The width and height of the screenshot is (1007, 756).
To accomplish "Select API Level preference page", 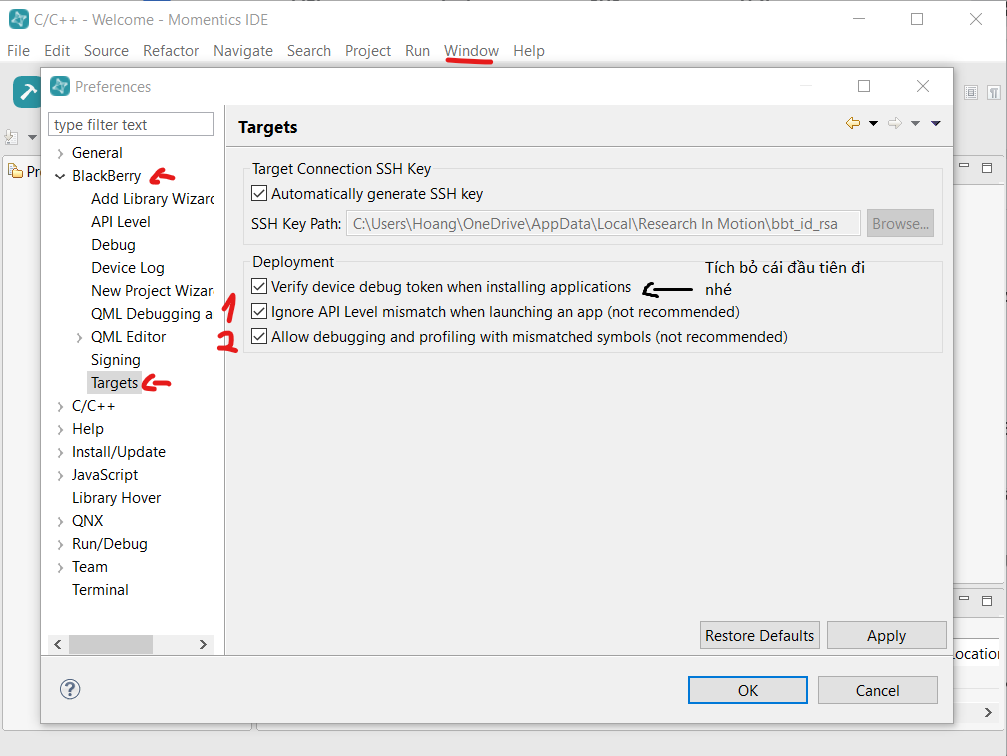I will (121, 222).
